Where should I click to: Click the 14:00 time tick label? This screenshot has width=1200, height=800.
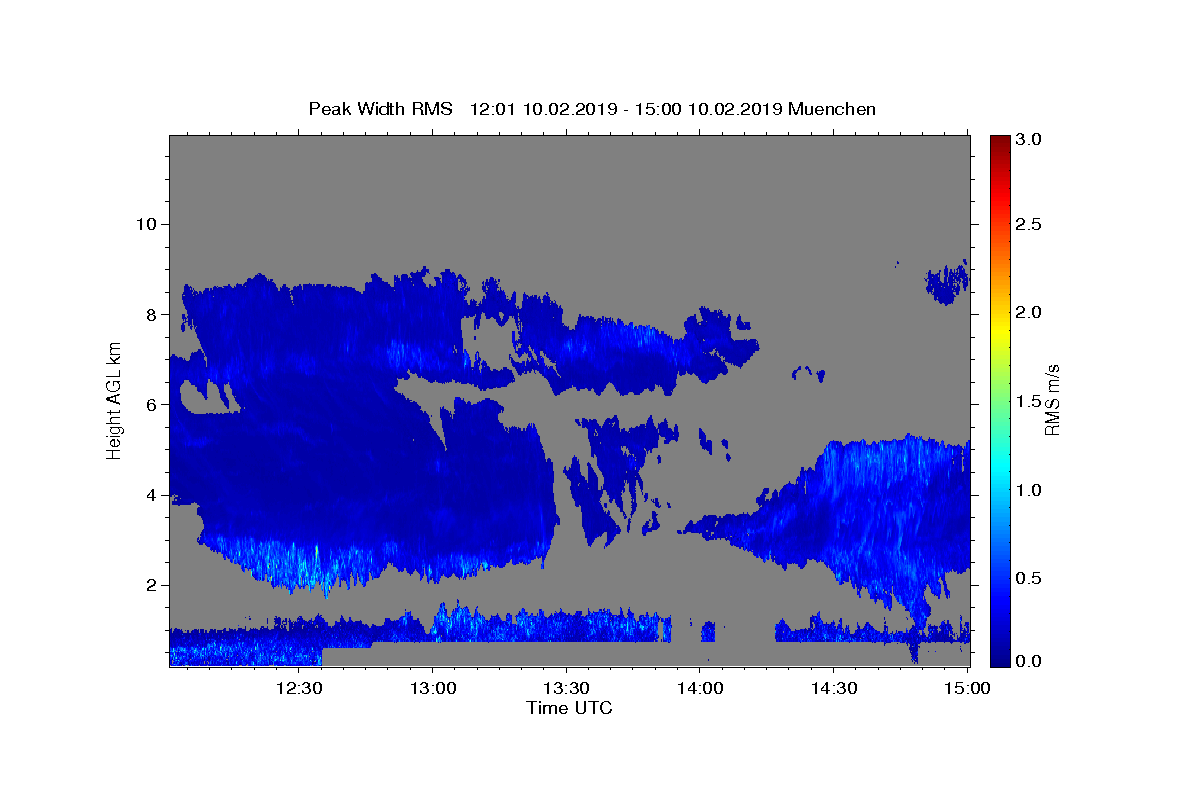coord(701,689)
